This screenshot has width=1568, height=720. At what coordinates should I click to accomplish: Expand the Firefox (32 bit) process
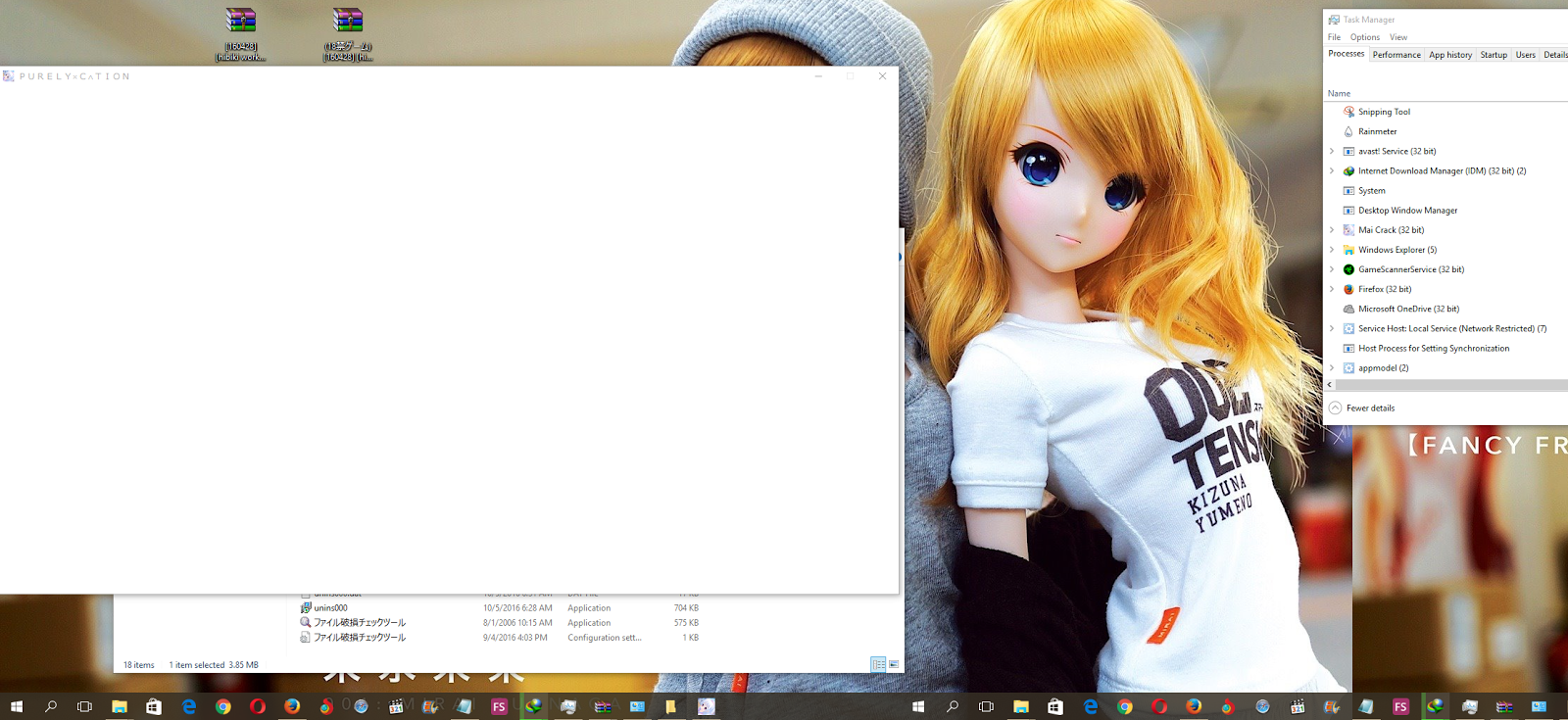point(1332,289)
